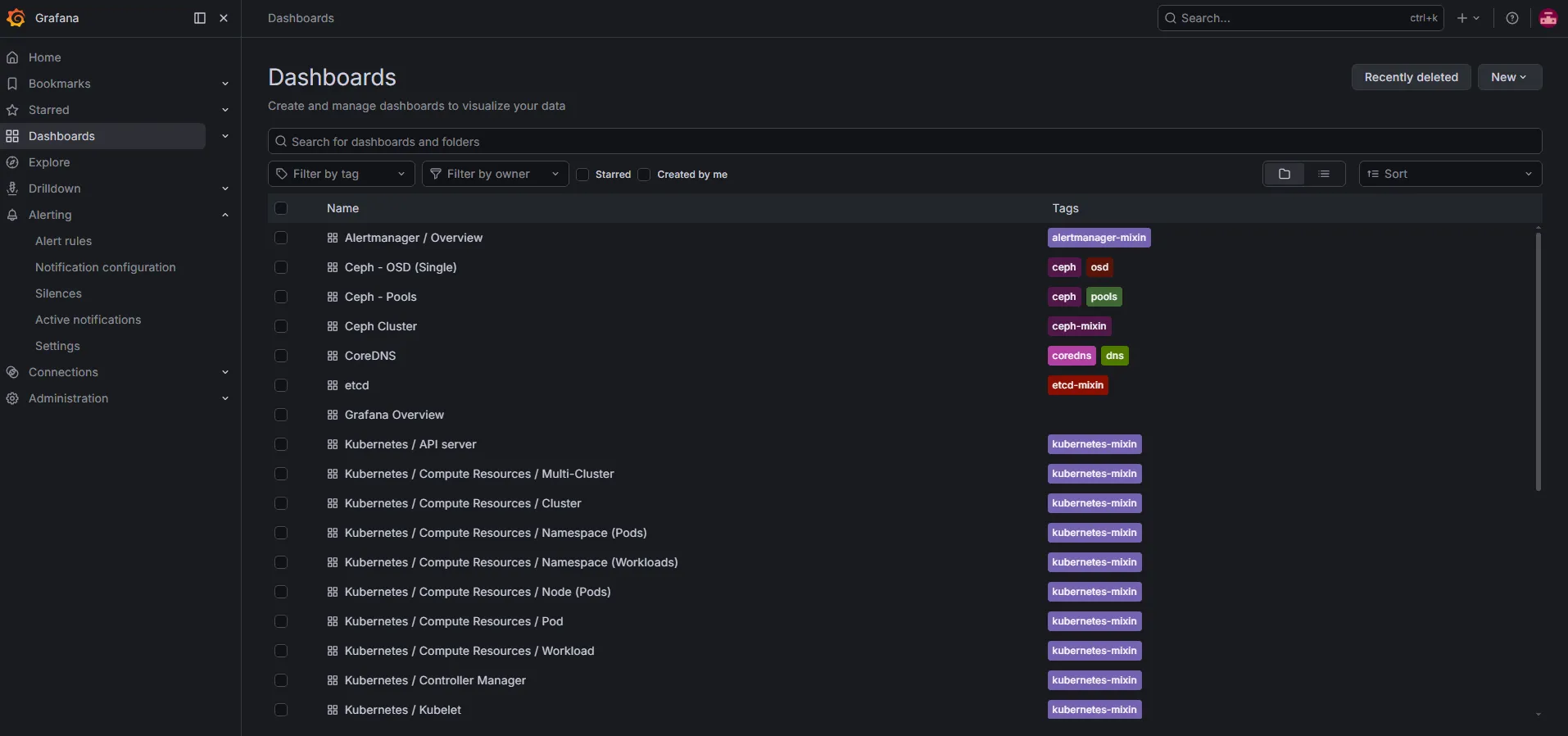
Task: Expand the Drilldown section chevron
Action: coord(225,189)
